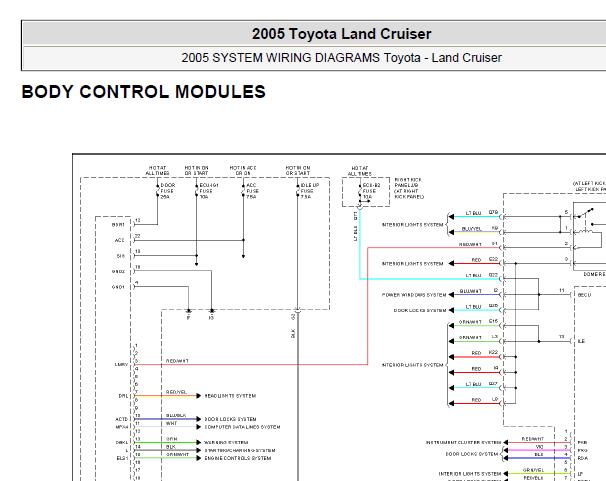The width and height of the screenshot is (606, 481).
Task: Click the LMRY terminal label
Action: [121, 364]
